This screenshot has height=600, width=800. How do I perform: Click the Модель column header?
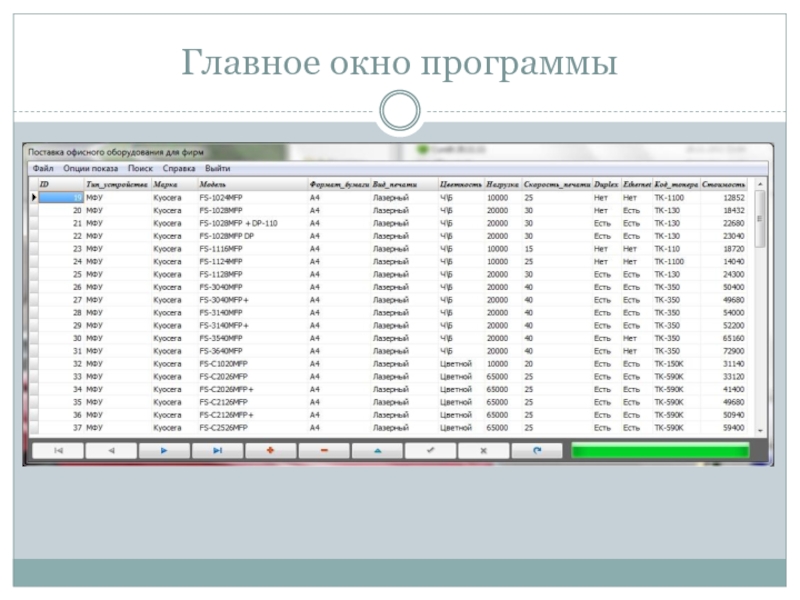pyautogui.click(x=212, y=185)
